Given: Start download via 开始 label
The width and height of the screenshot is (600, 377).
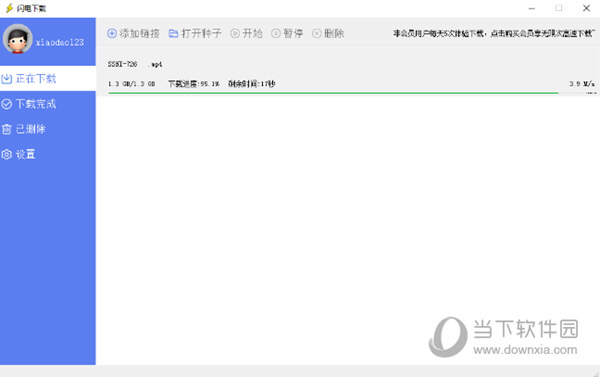Looking at the screenshot, I should click(x=252, y=33).
